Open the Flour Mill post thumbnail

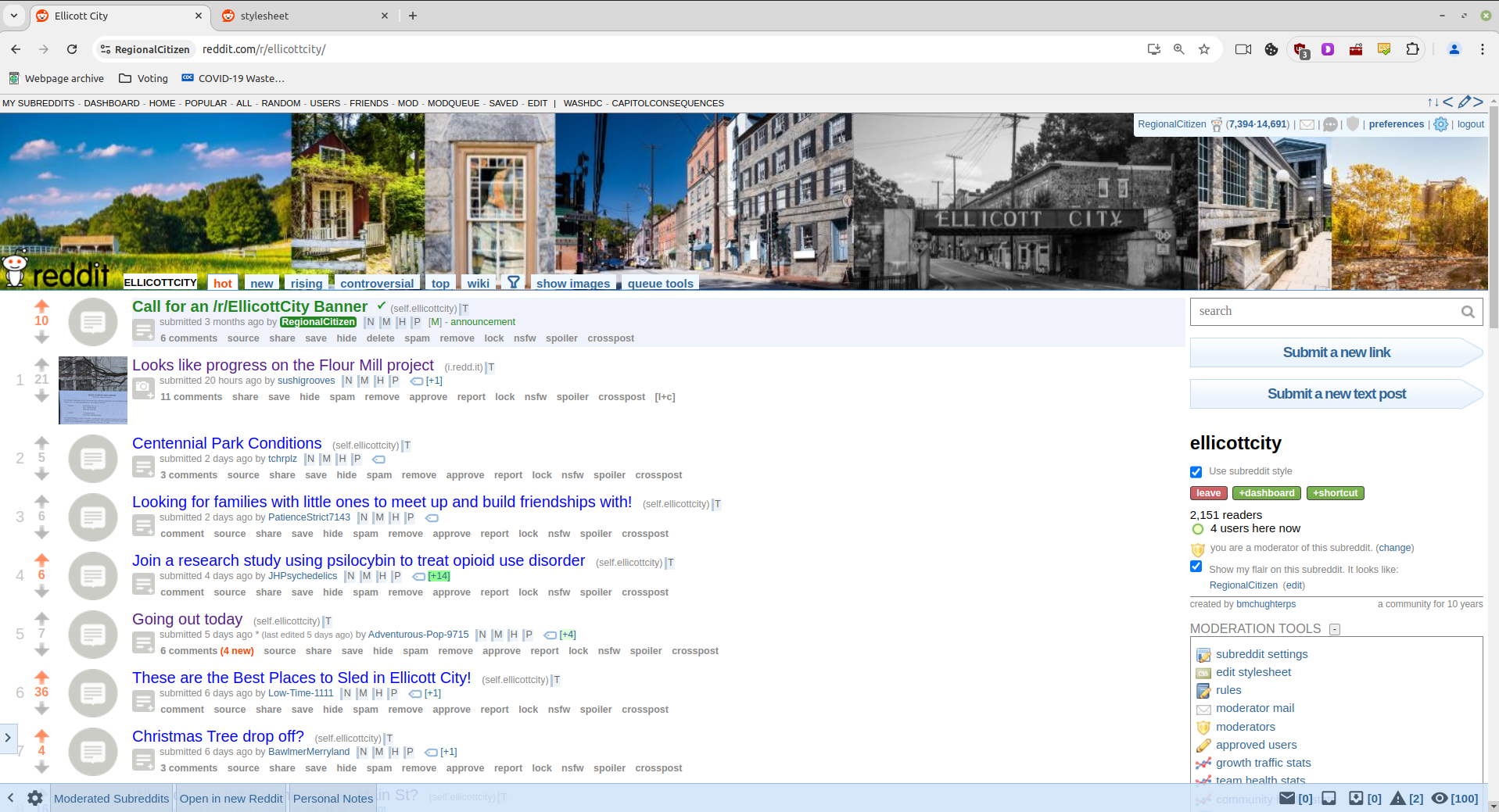point(93,390)
